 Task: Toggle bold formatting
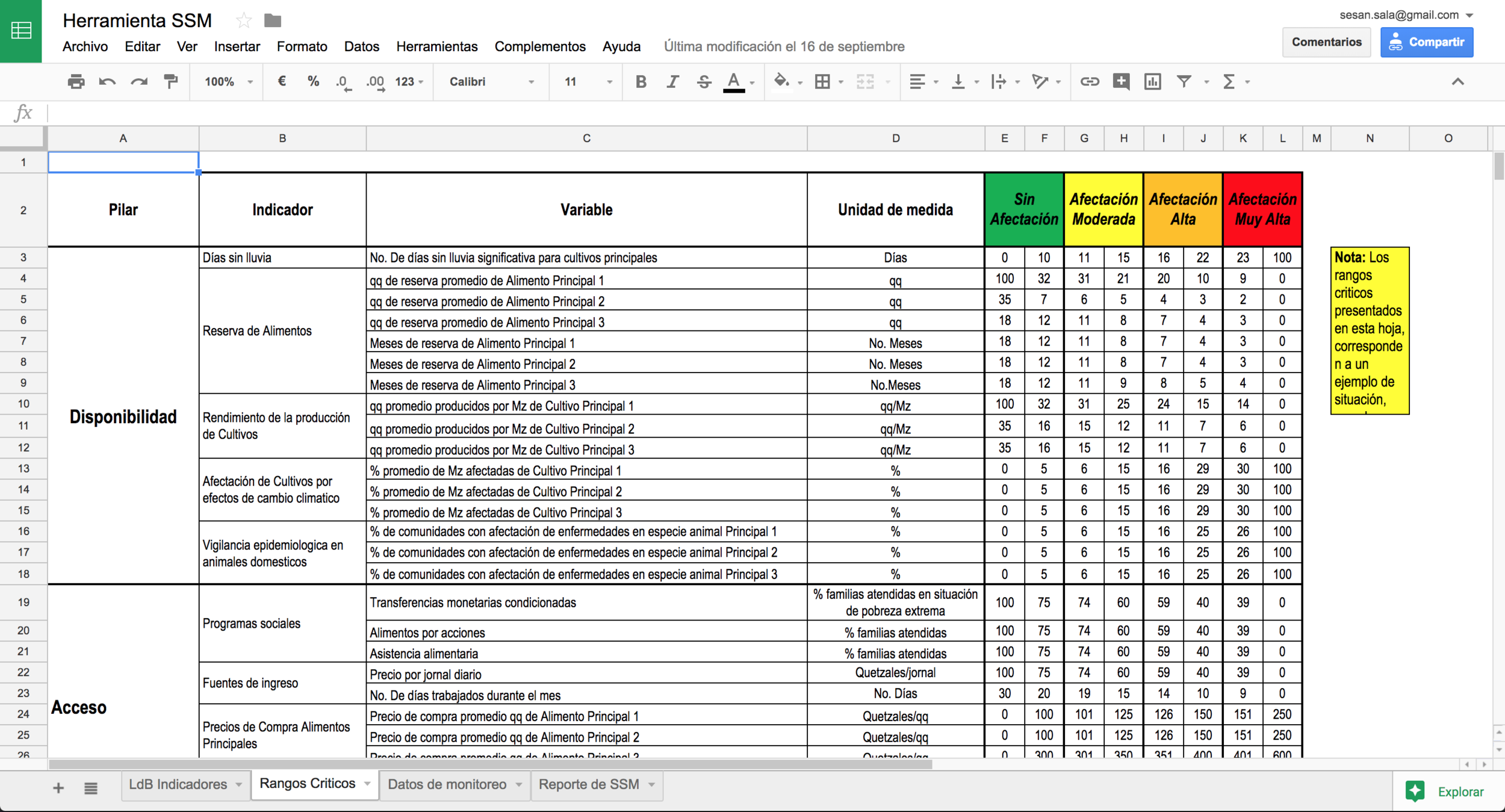pyautogui.click(x=641, y=81)
